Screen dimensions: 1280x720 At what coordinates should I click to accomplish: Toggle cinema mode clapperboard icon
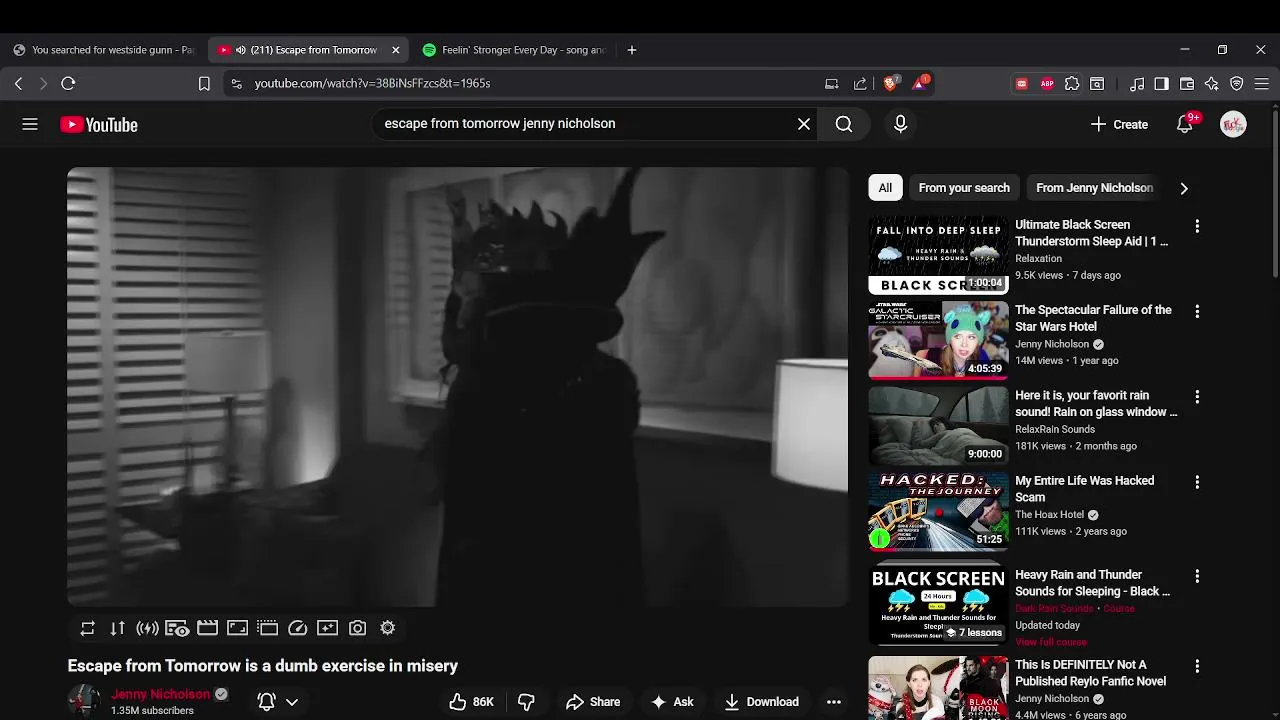[207, 628]
